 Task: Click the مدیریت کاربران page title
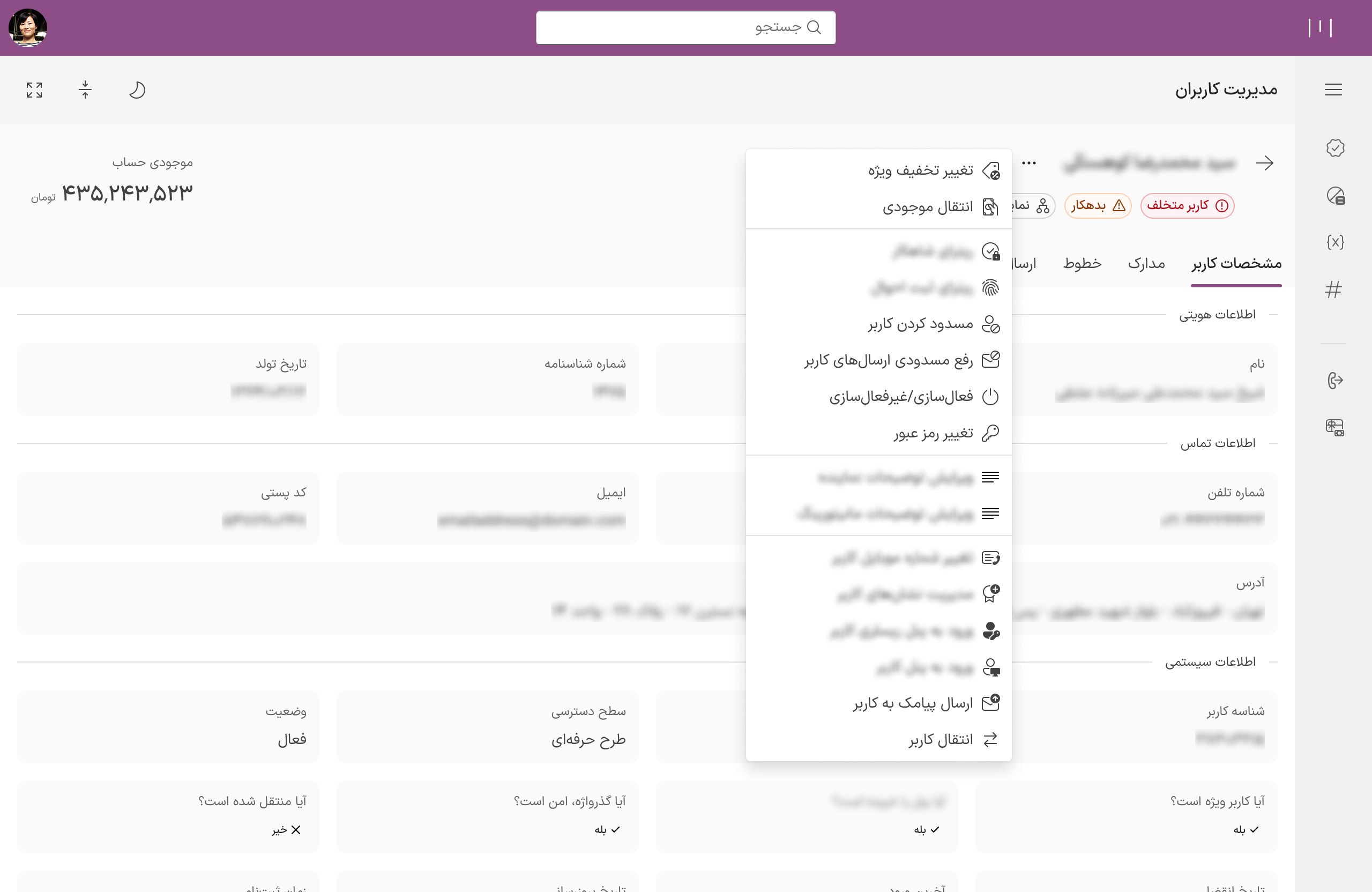coord(1226,90)
